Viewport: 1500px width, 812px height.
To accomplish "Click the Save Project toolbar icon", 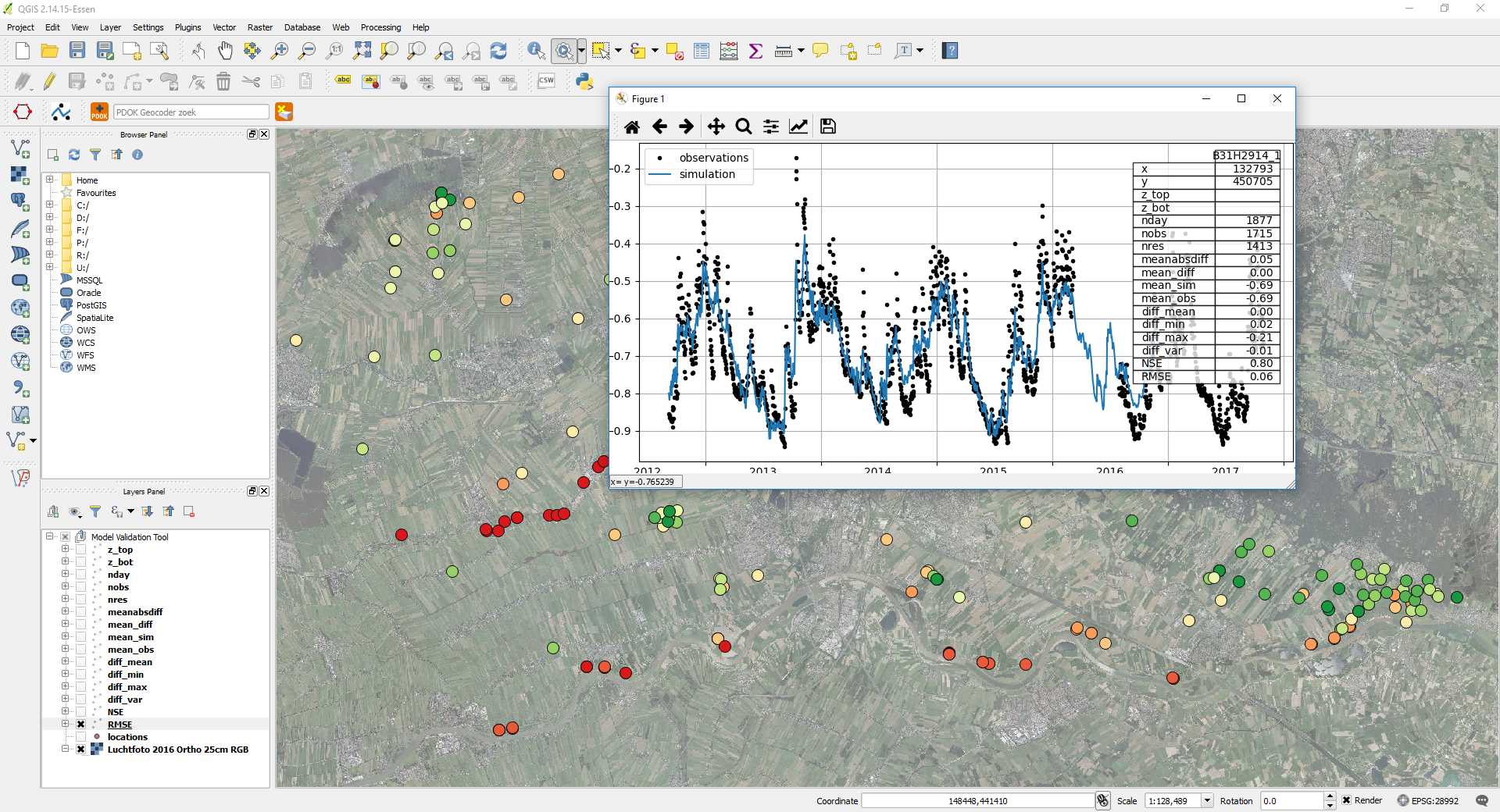I will click(x=77, y=51).
